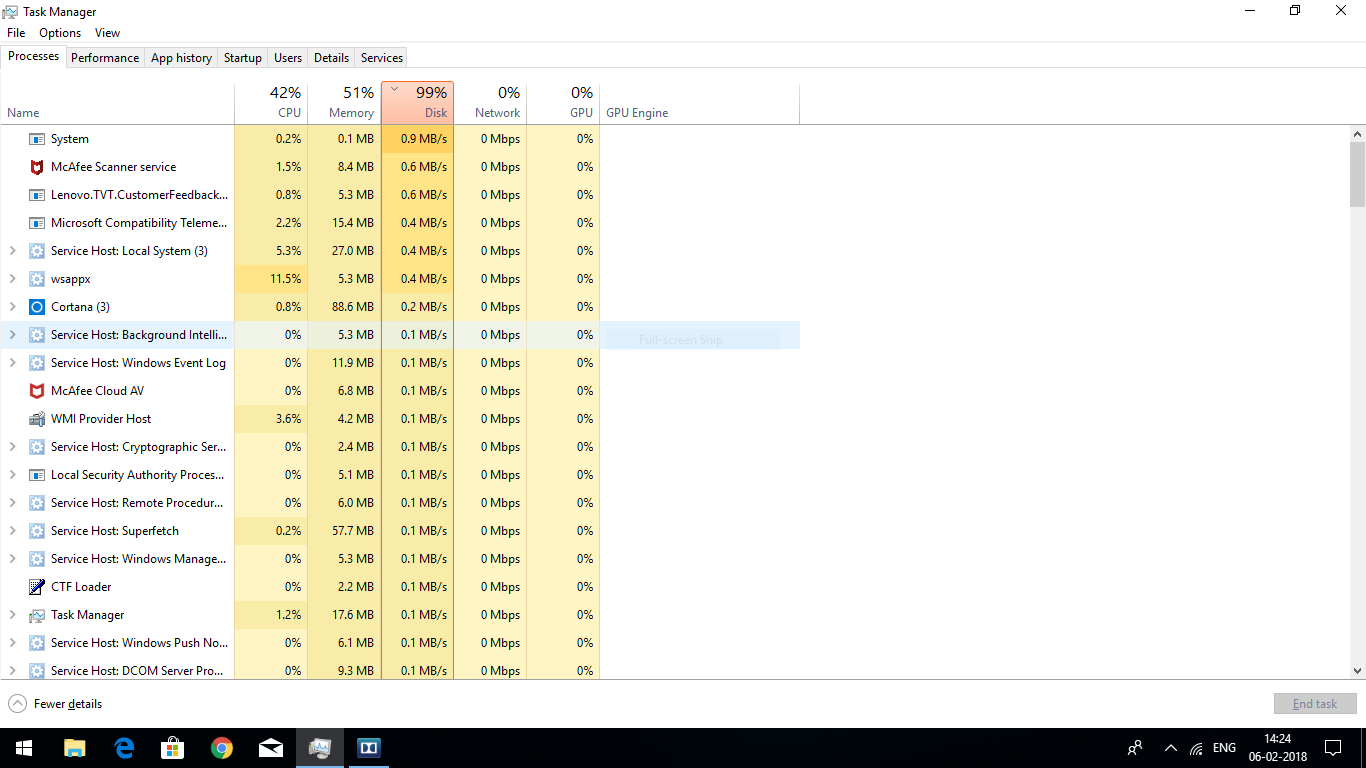Click the People icon in system tray
This screenshot has width=1366, height=768.
point(1135,747)
